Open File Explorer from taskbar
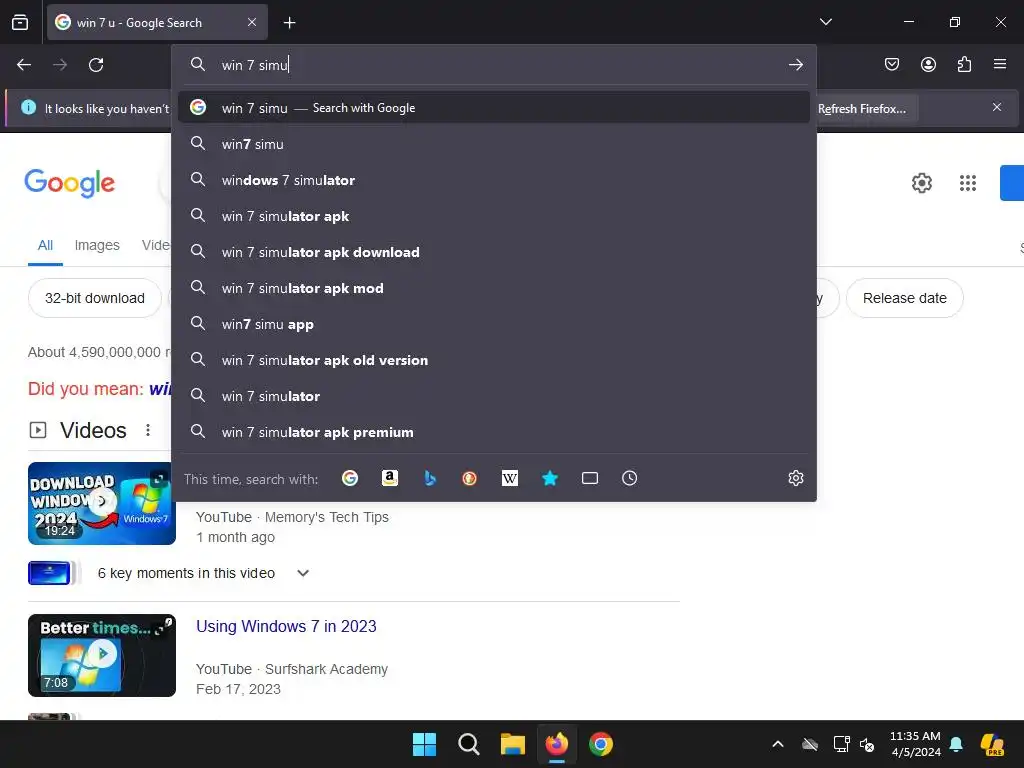 [513, 744]
